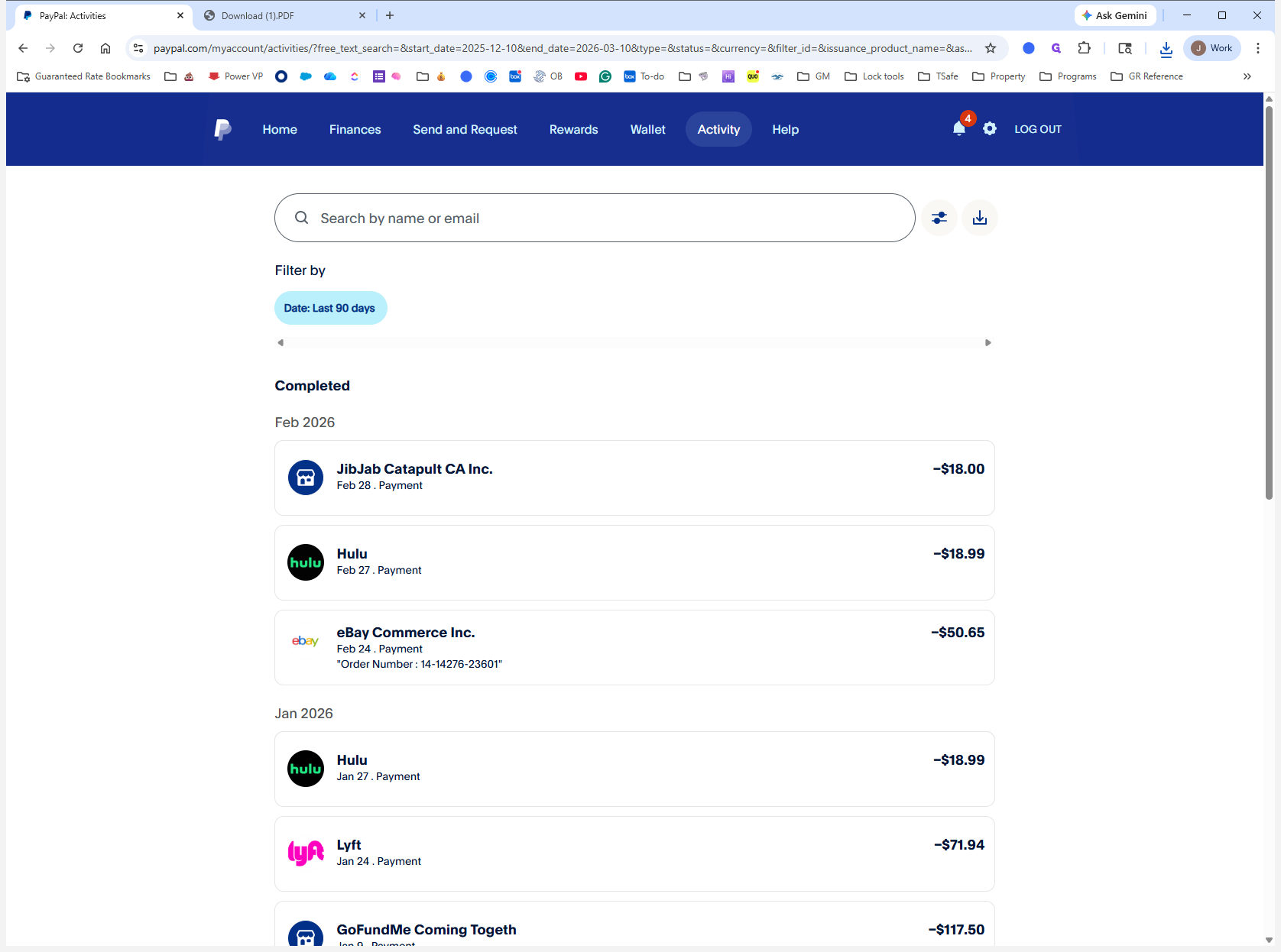Click the browser address bar URL

coord(563,48)
